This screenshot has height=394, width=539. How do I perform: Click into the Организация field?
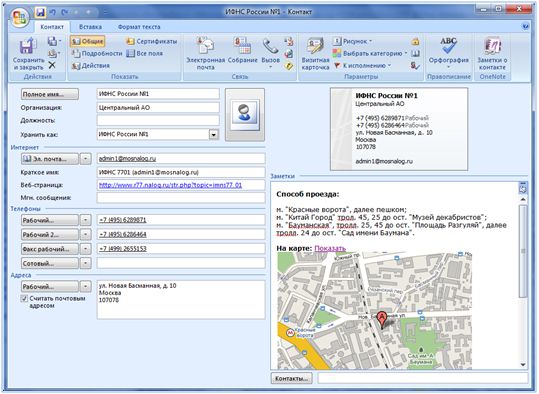click(158, 108)
